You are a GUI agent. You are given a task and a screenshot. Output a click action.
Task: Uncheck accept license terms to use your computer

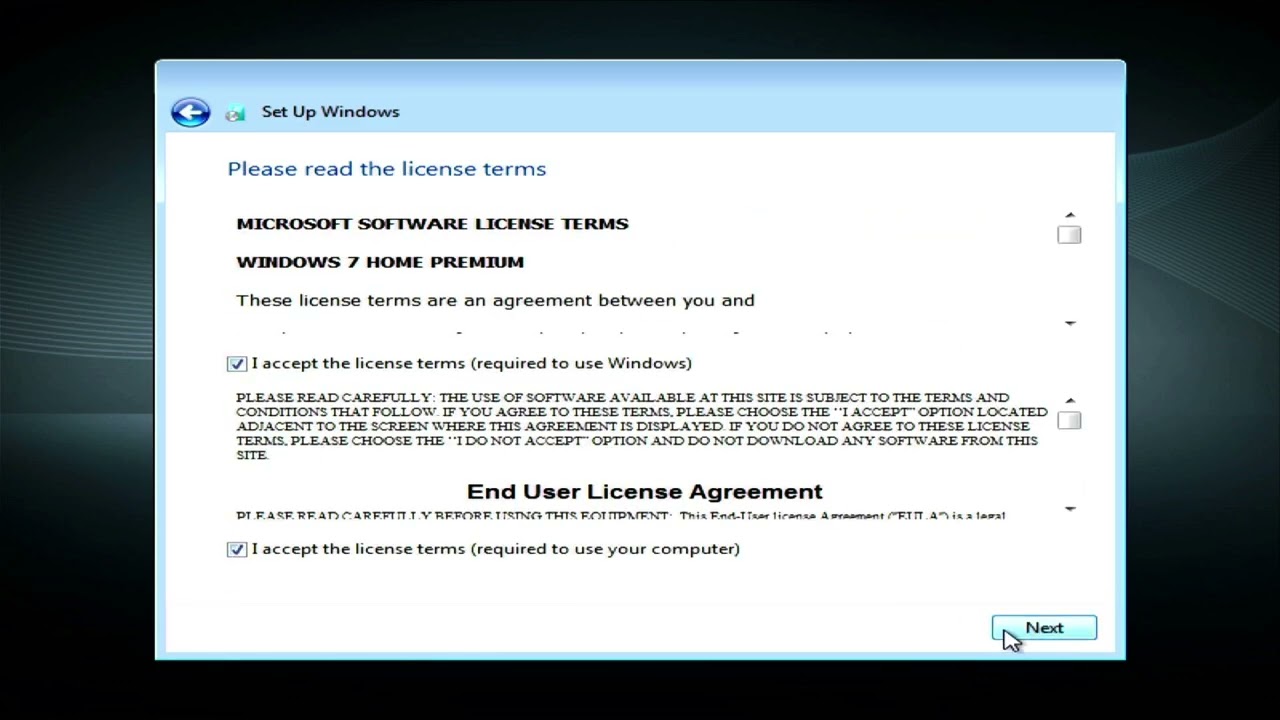(236, 549)
